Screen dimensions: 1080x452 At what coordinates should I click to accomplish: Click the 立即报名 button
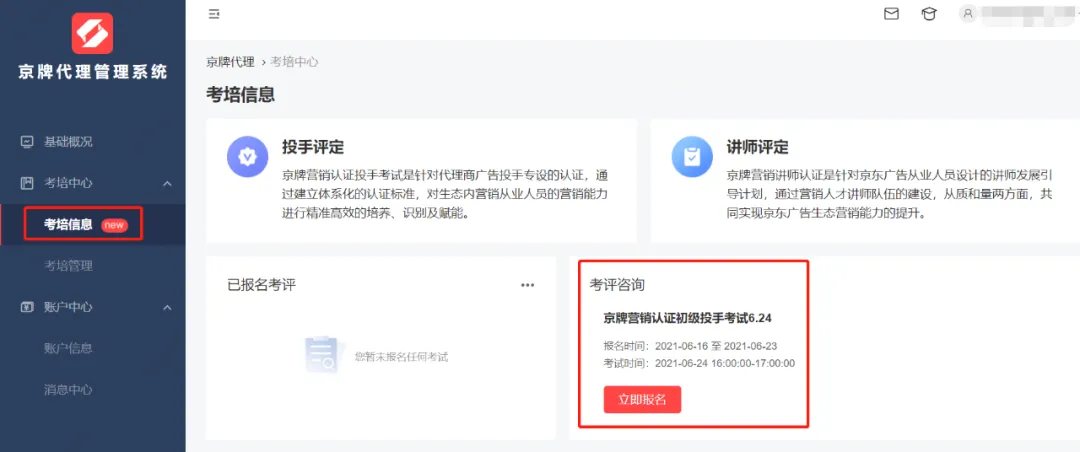pyautogui.click(x=642, y=400)
